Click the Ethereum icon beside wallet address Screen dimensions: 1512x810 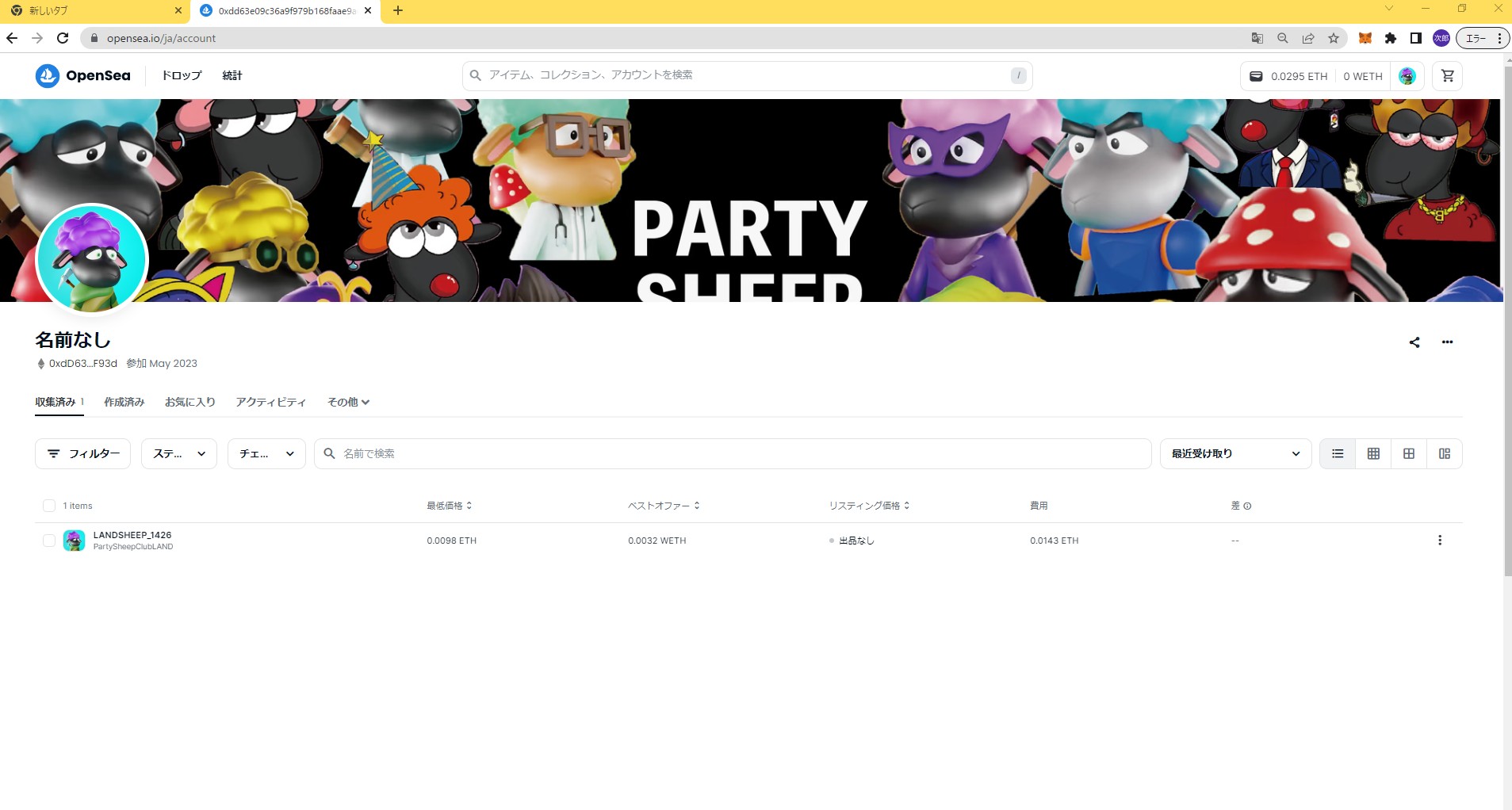click(x=41, y=364)
